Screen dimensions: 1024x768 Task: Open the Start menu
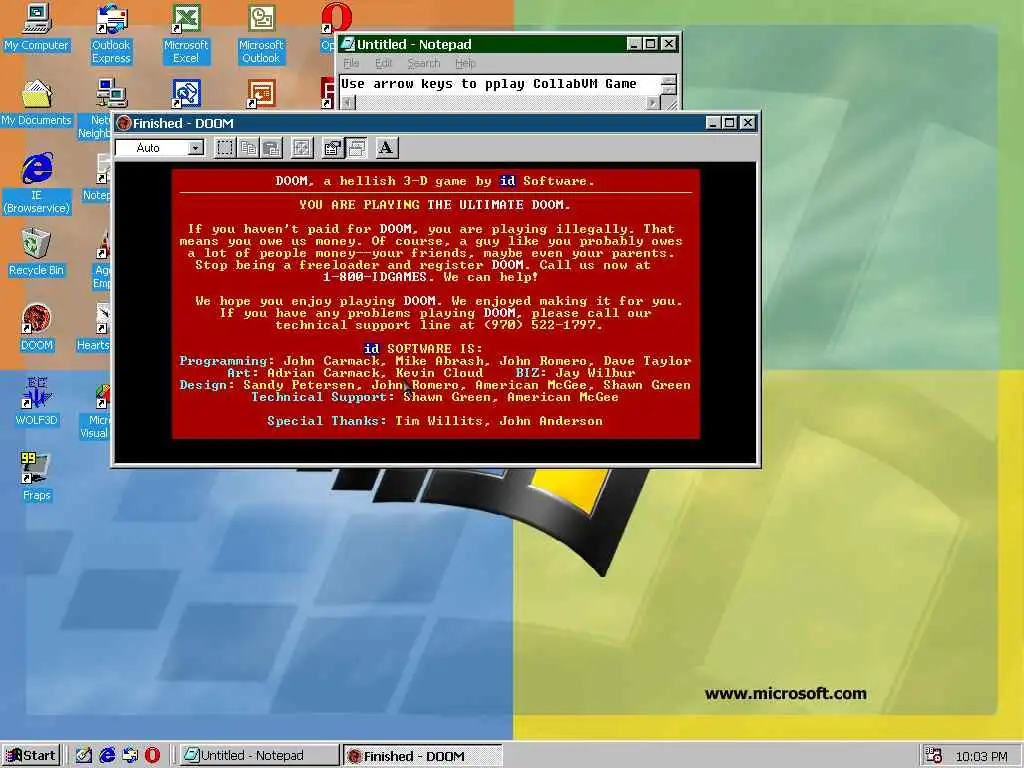pos(31,756)
